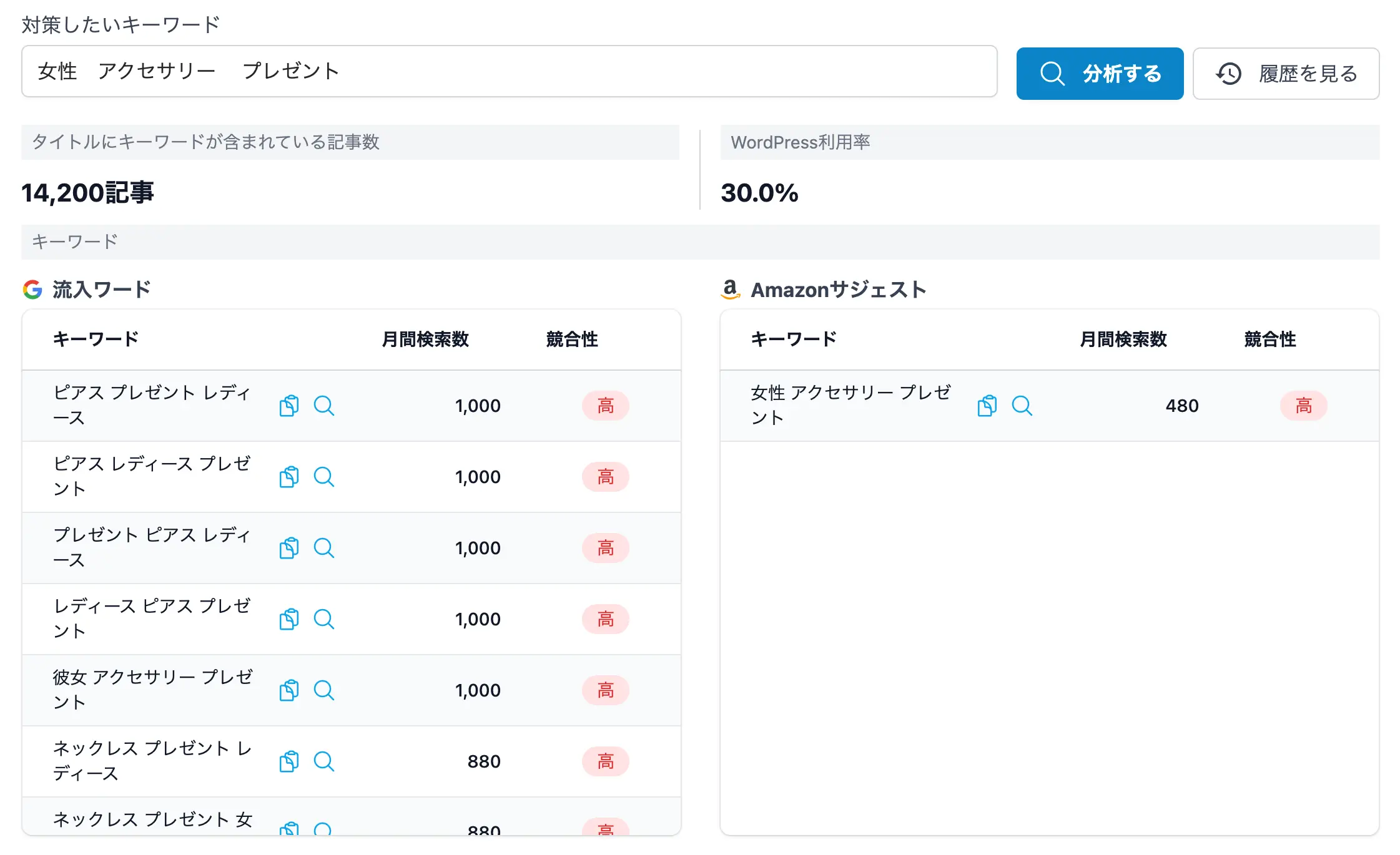The height and width of the screenshot is (855, 1400).
Task: Click the Amazon icon beside Amazonサジェスト
Action: (x=731, y=289)
